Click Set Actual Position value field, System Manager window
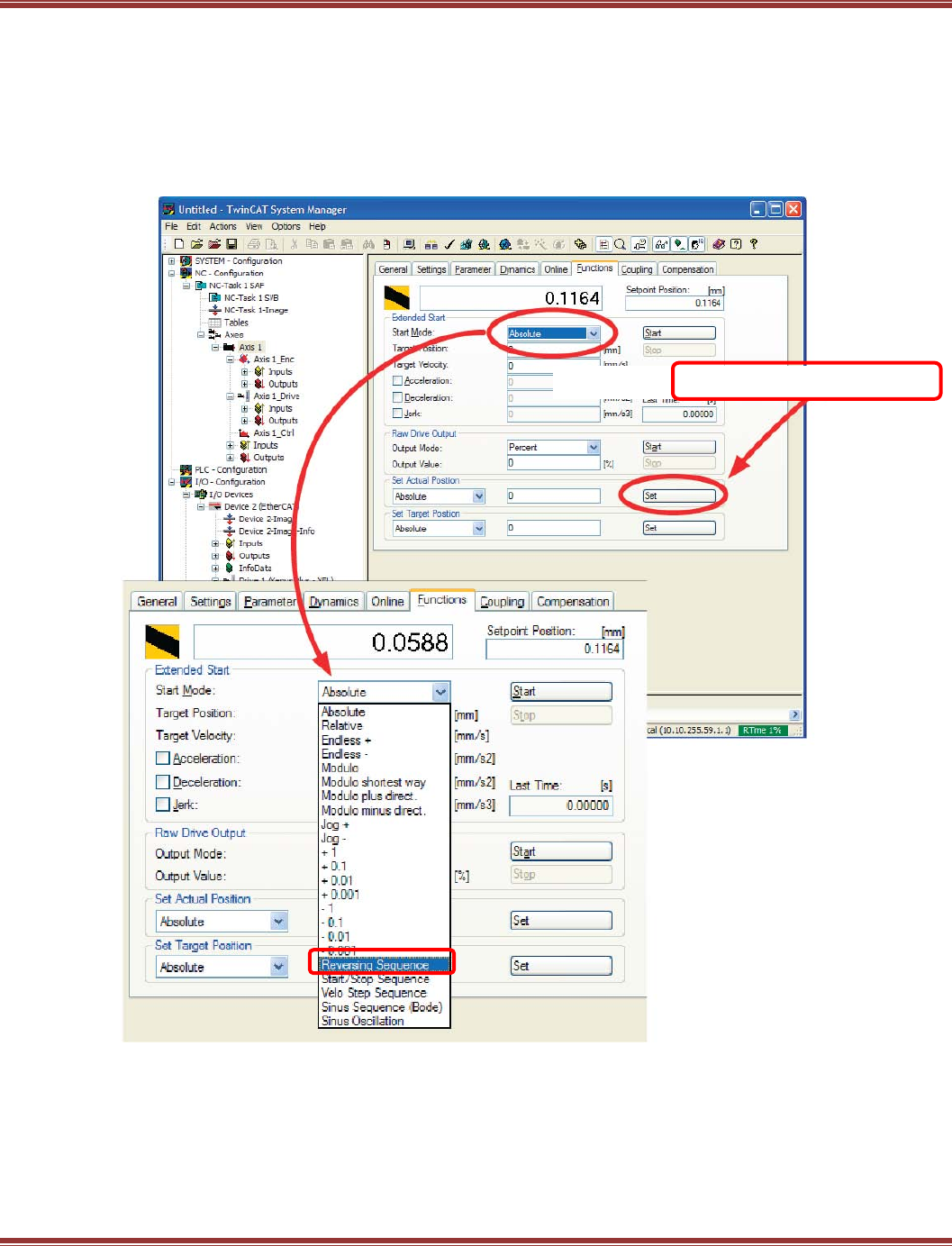 (553, 496)
